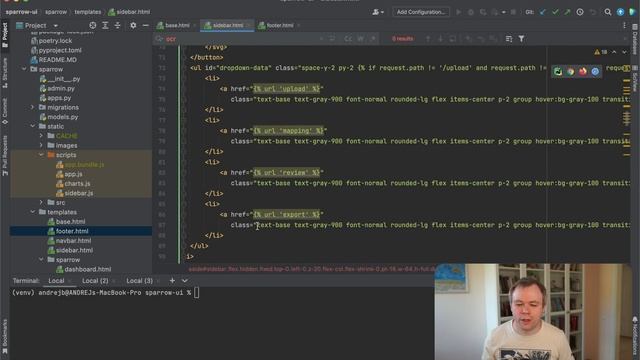Toggle Regex option in find bar
Image resolution: width=640 pixels, height=360 pixels.
pyautogui.click(x=373, y=39)
